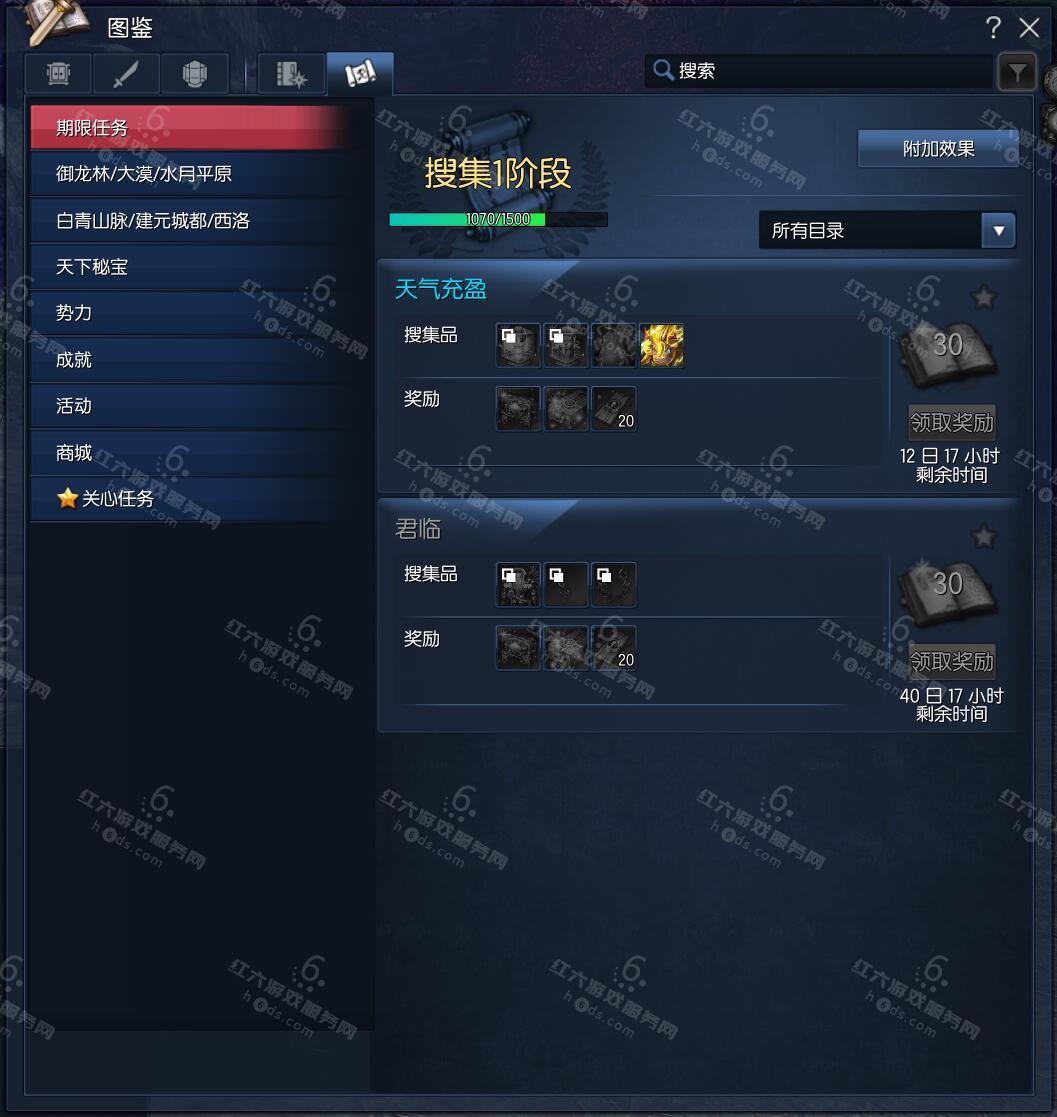The width and height of the screenshot is (1057, 1117).
Task: Toggle favorite star for 君临
Action: click(x=984, y=536)
